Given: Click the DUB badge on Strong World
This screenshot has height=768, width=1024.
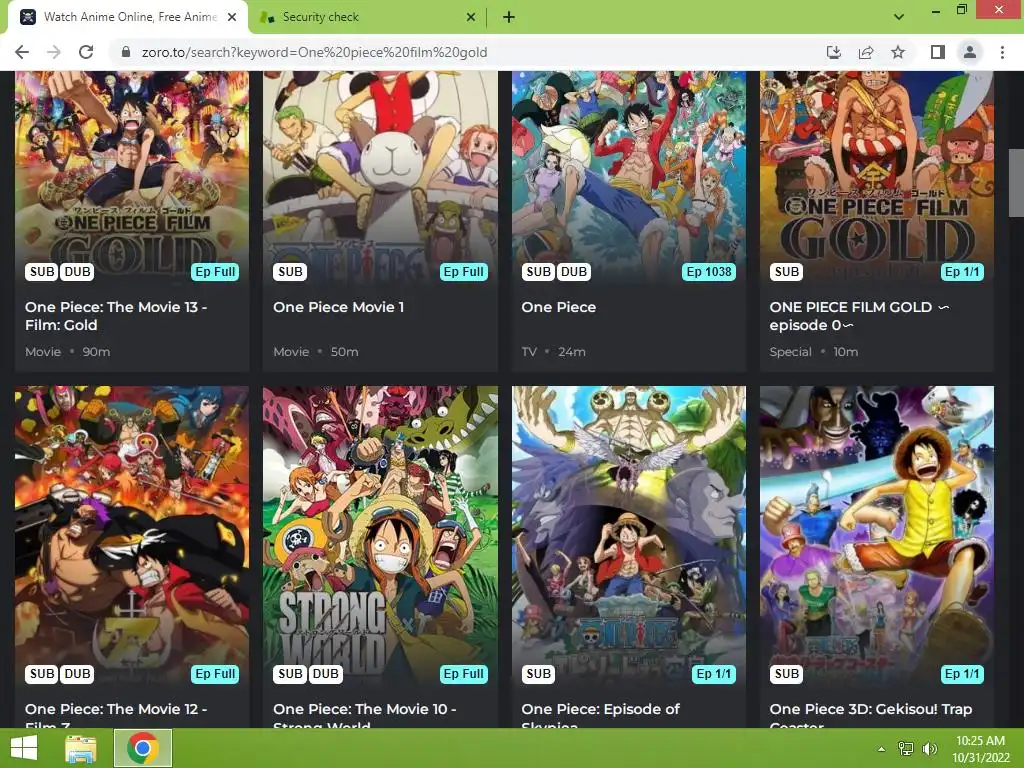Looking at the screenshot, I should (x=325, y=674).
